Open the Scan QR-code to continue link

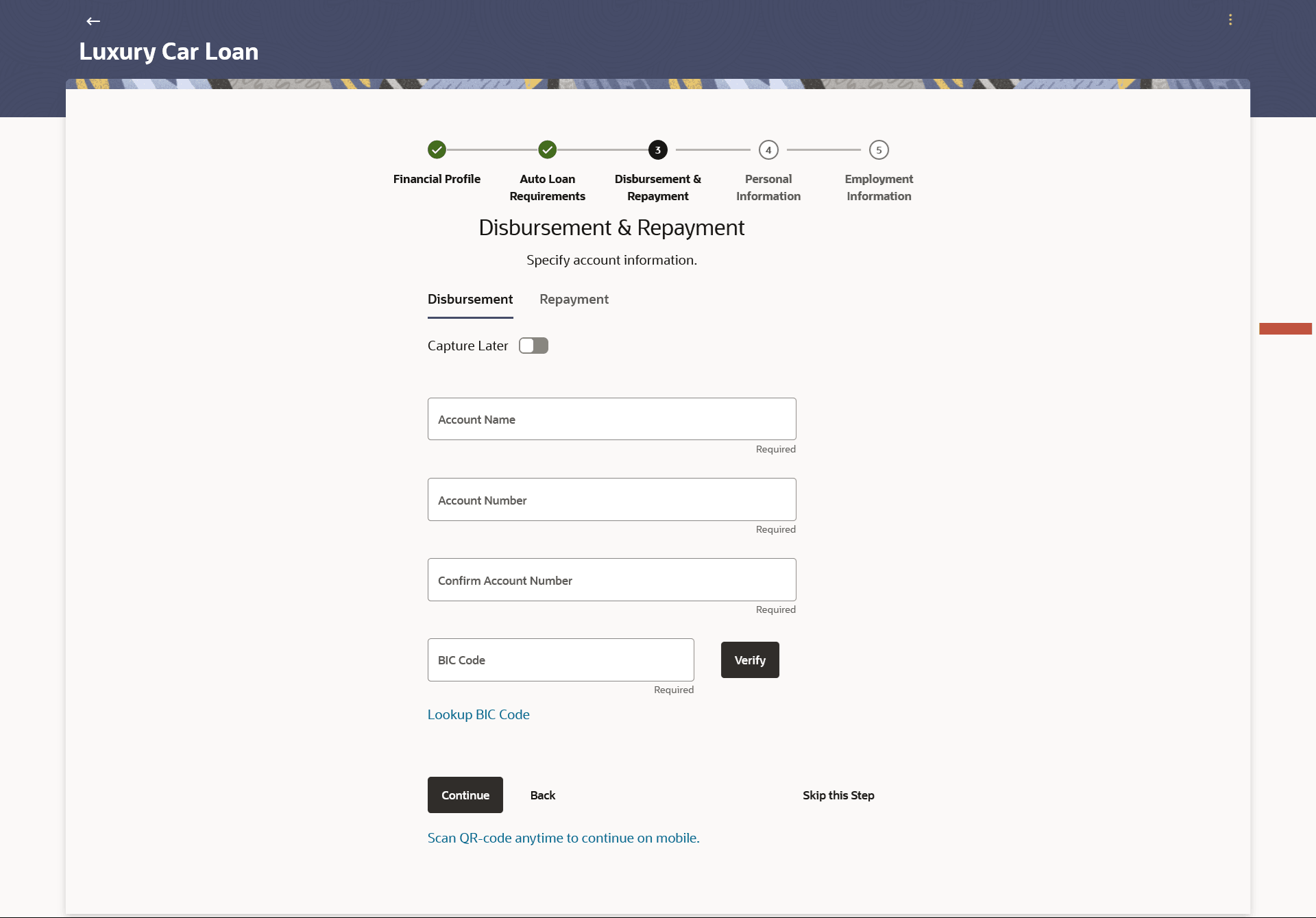(563, 838)
